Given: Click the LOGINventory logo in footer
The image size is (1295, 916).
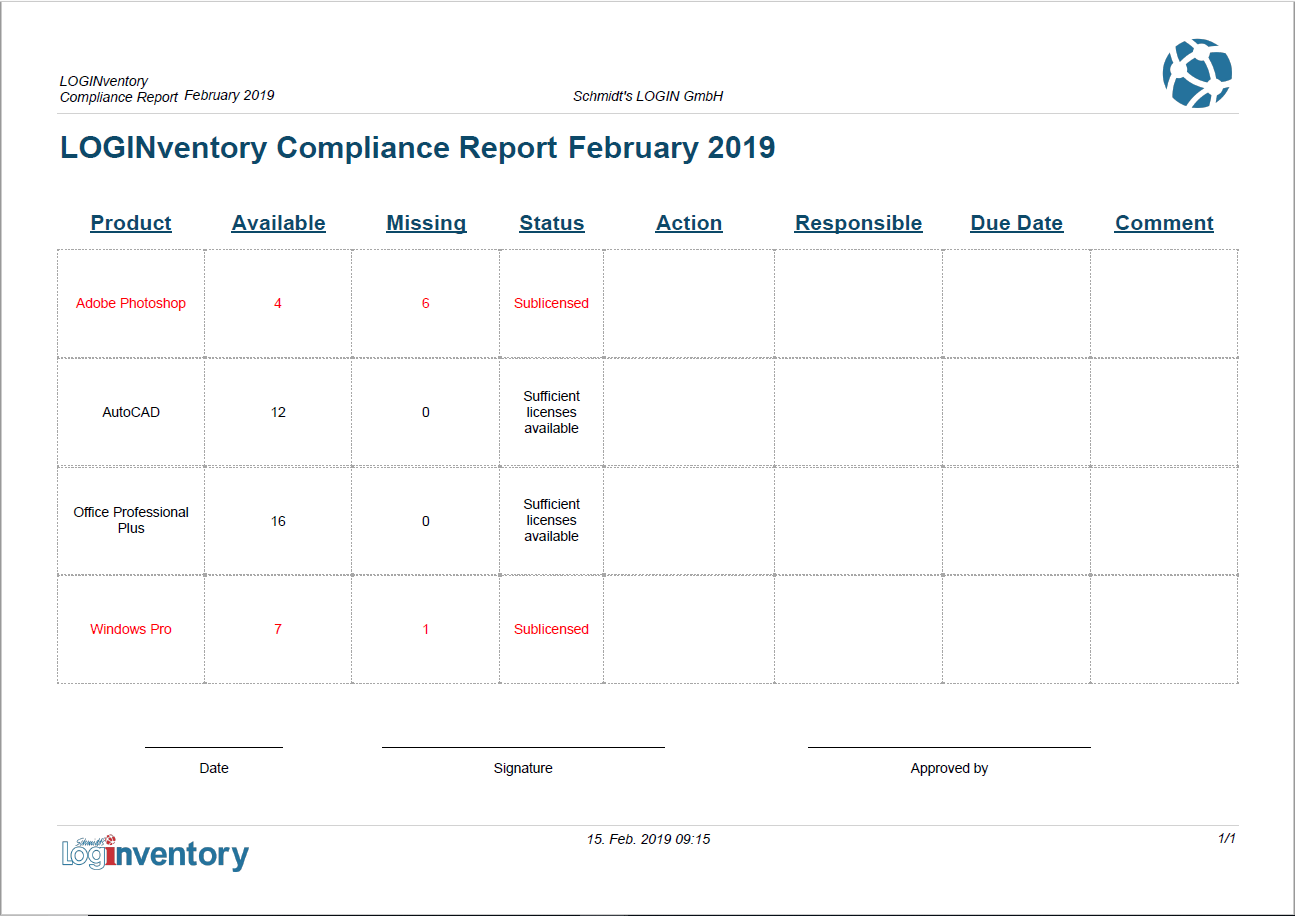Looking at the screenshot, I should pos(155,853).
